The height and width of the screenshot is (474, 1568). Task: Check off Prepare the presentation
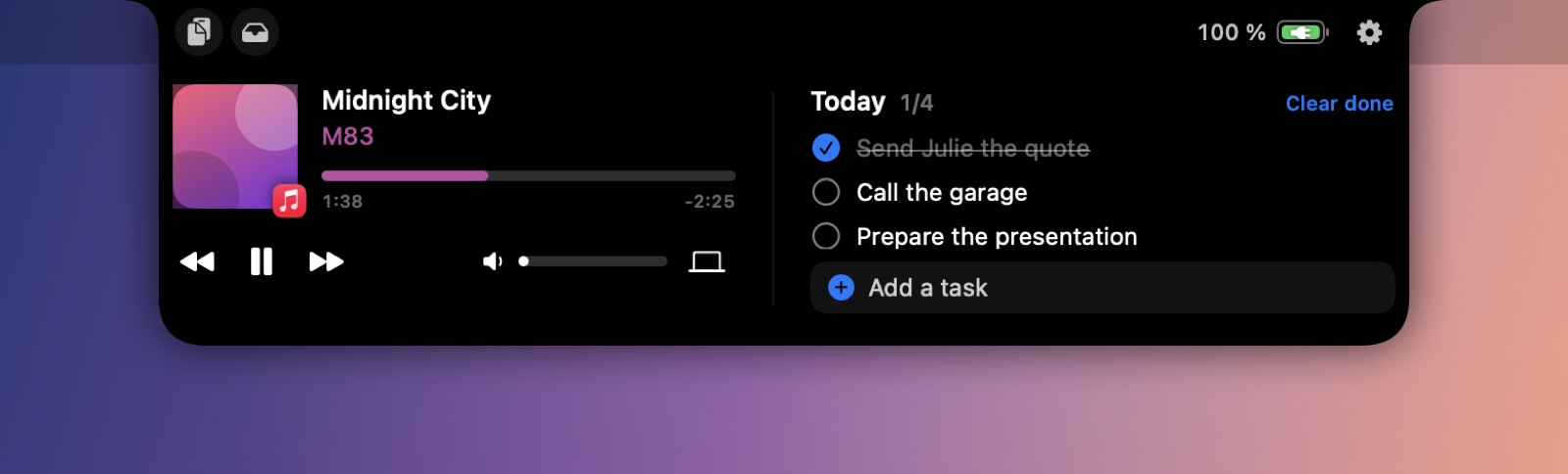point(826,236)
